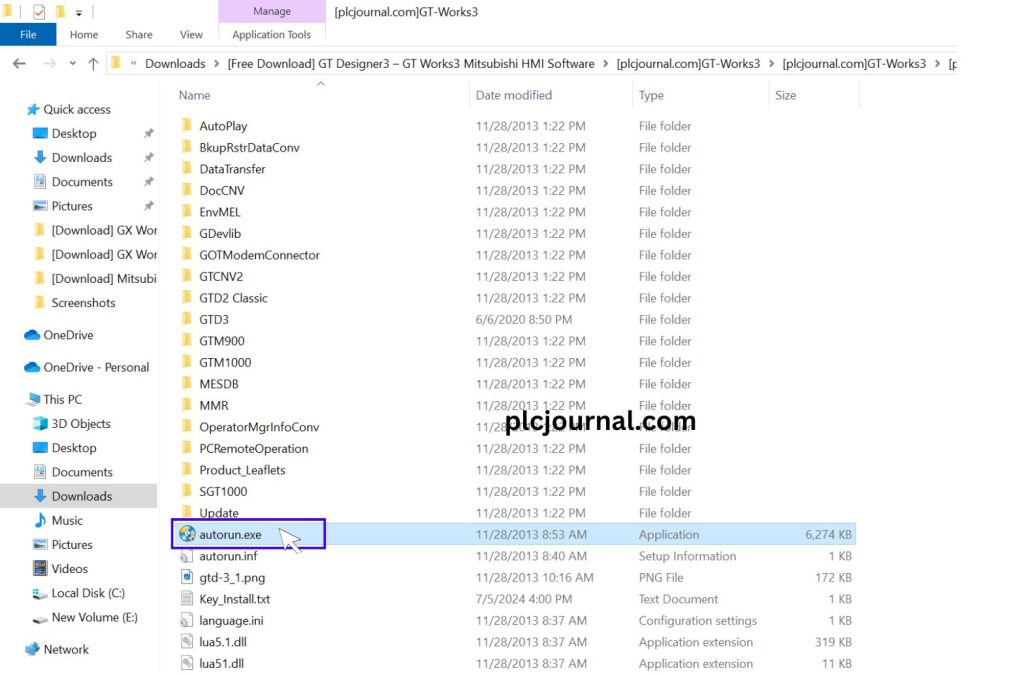Image resolution: width=1024 pixels, height=675 pixels.
Task: Select the GOTModemConnector folder
Action: [x=259, y=255]
